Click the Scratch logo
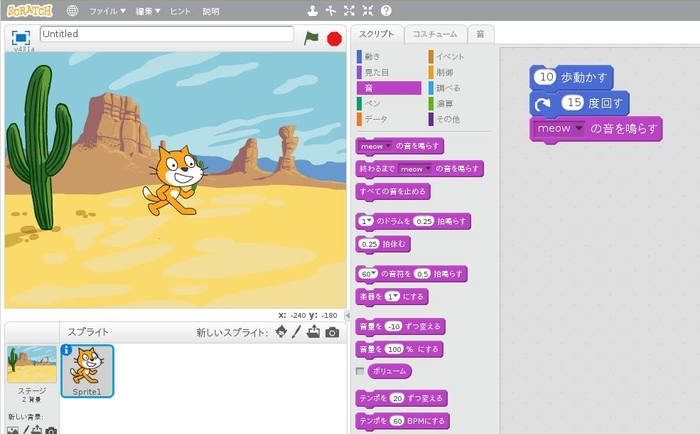The height and width of the screenshot is (434, 700). click(29, 10)
